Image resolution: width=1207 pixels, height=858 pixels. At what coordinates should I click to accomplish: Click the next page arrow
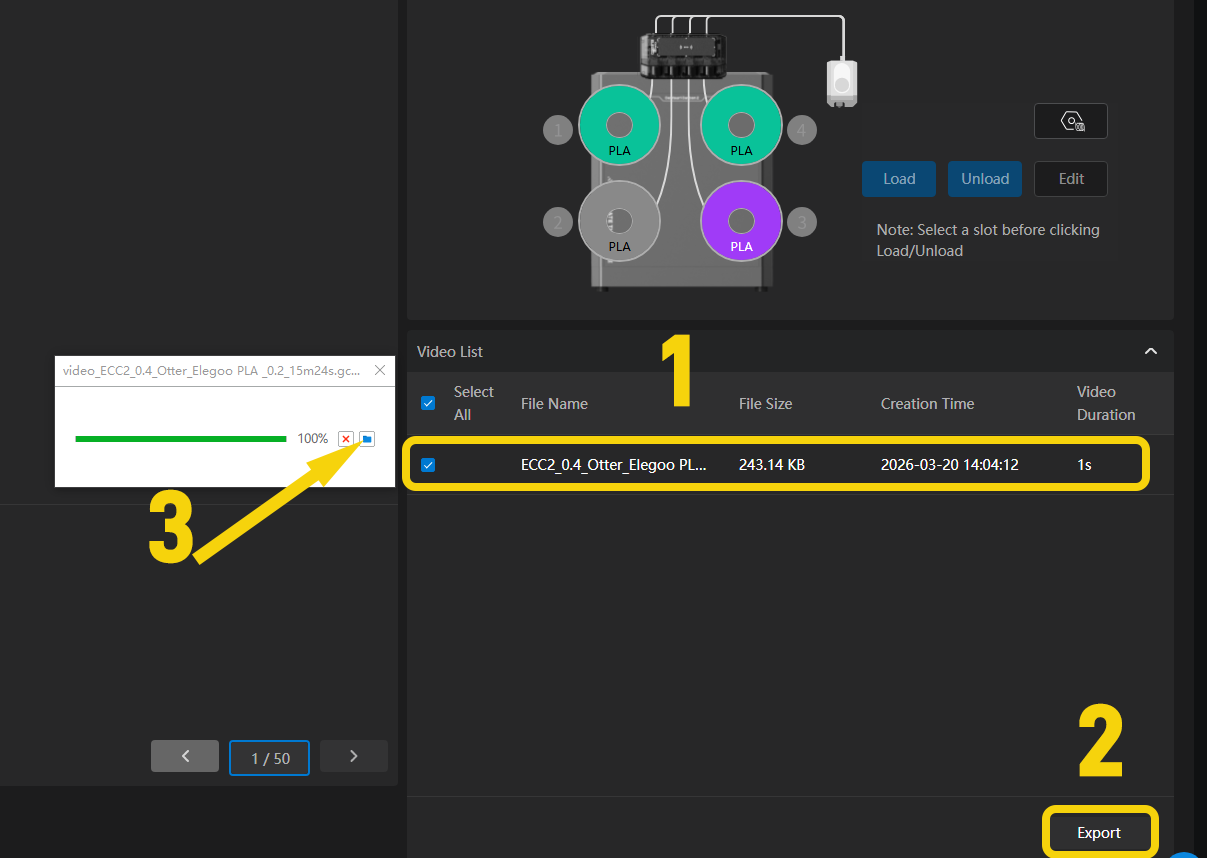353,756
